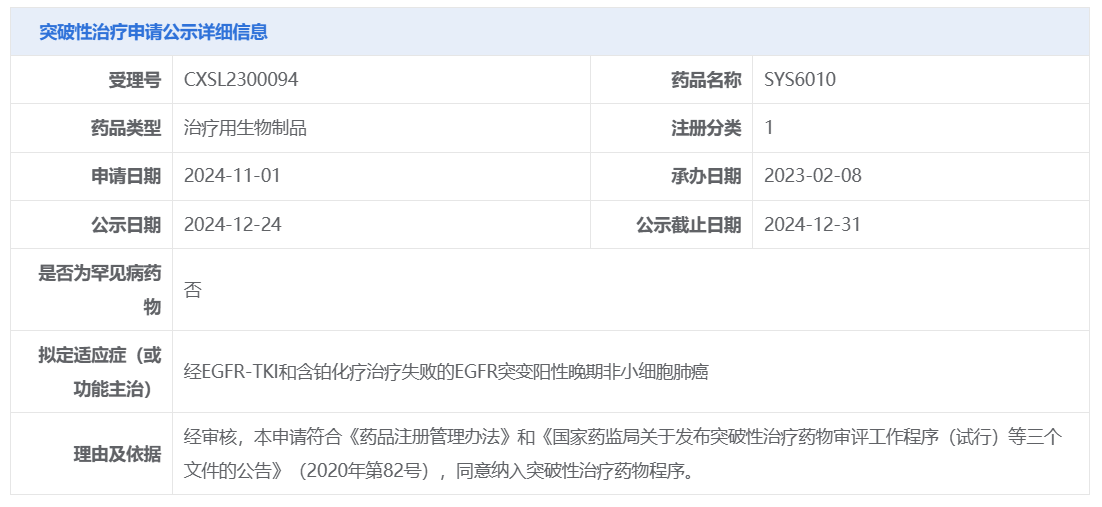The height and width of the screenshot is (507, 1102).
Task: Click the 拟定适应症 field label
Action: click(100, 372)
